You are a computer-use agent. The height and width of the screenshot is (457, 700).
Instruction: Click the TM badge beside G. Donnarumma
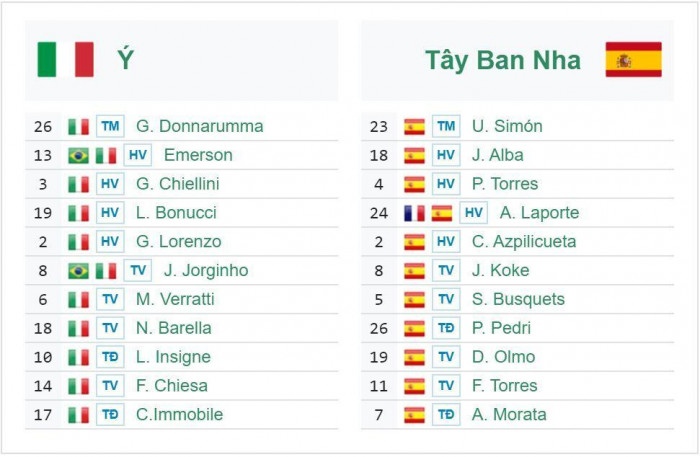[x=110, y=126]
